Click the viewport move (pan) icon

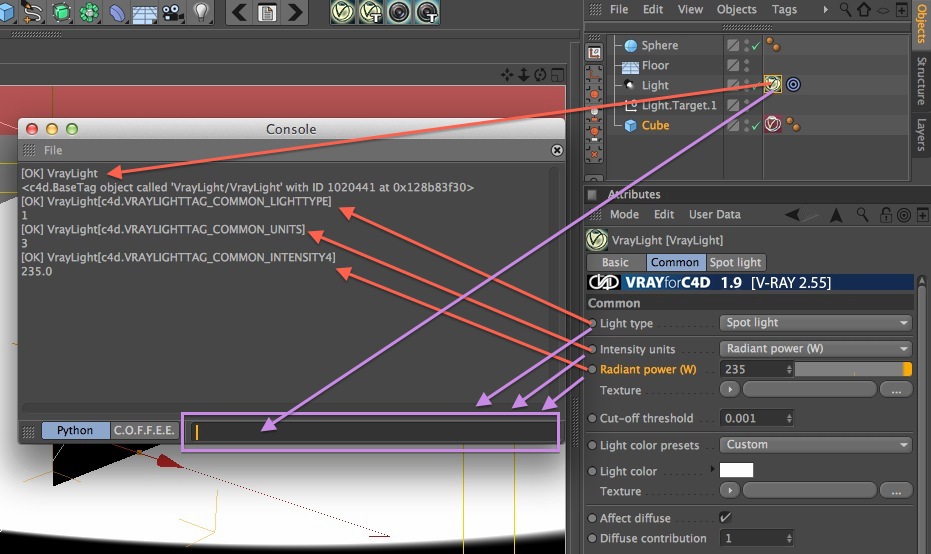point(506,75)
